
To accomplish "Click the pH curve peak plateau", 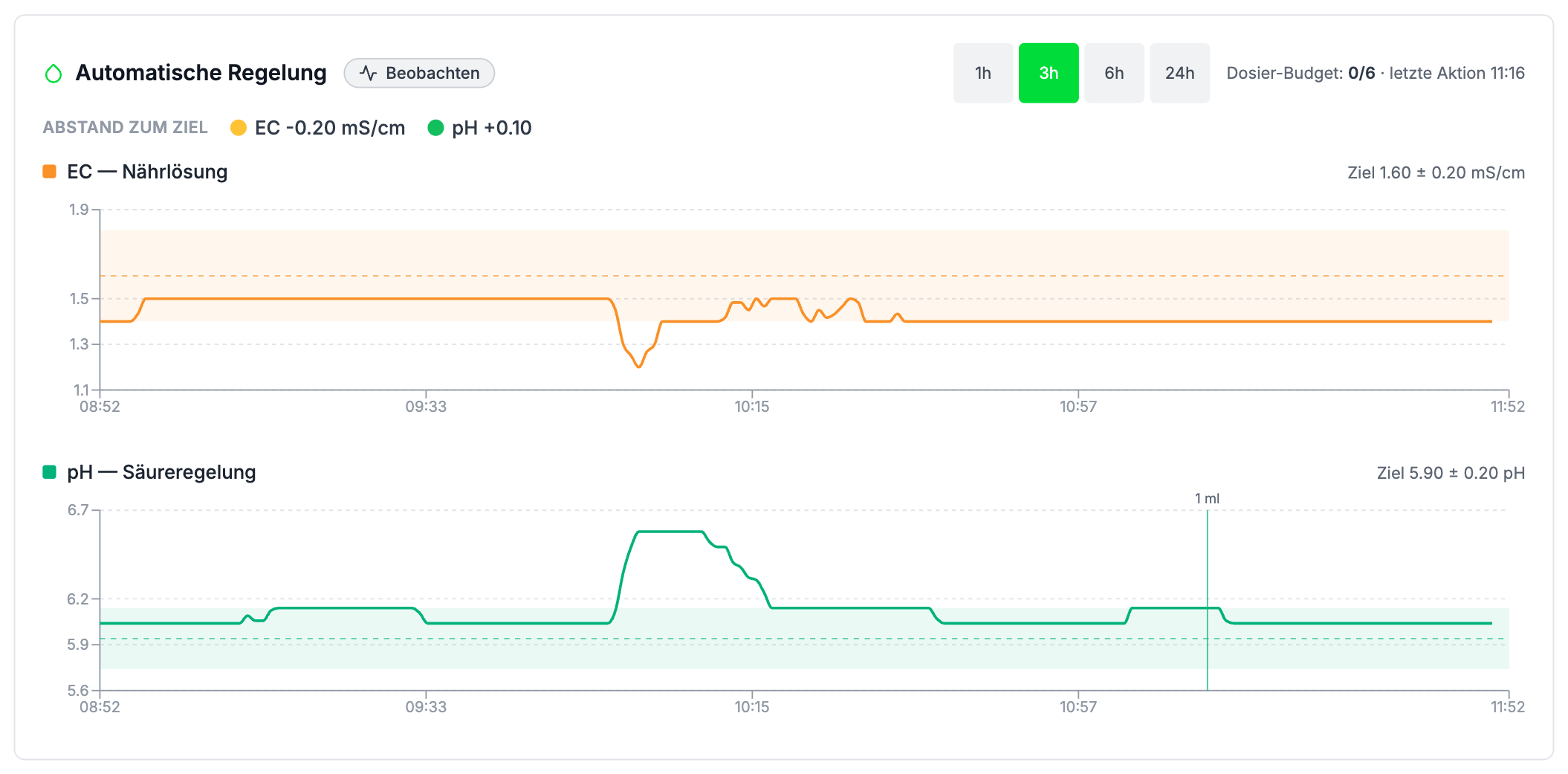I will coord(670,532).
